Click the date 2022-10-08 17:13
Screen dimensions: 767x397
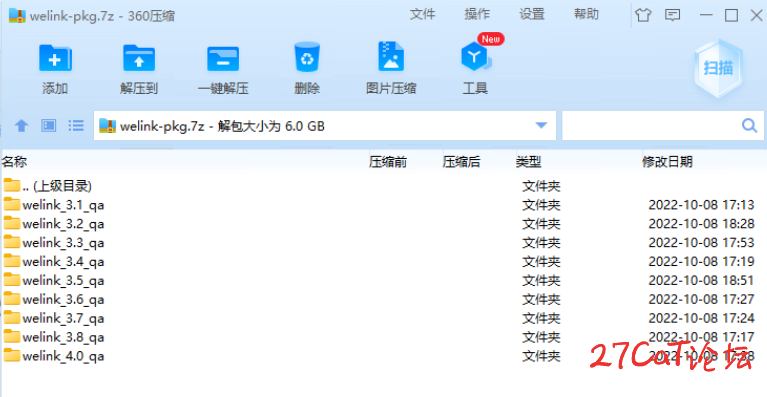[x=701, y=205]
